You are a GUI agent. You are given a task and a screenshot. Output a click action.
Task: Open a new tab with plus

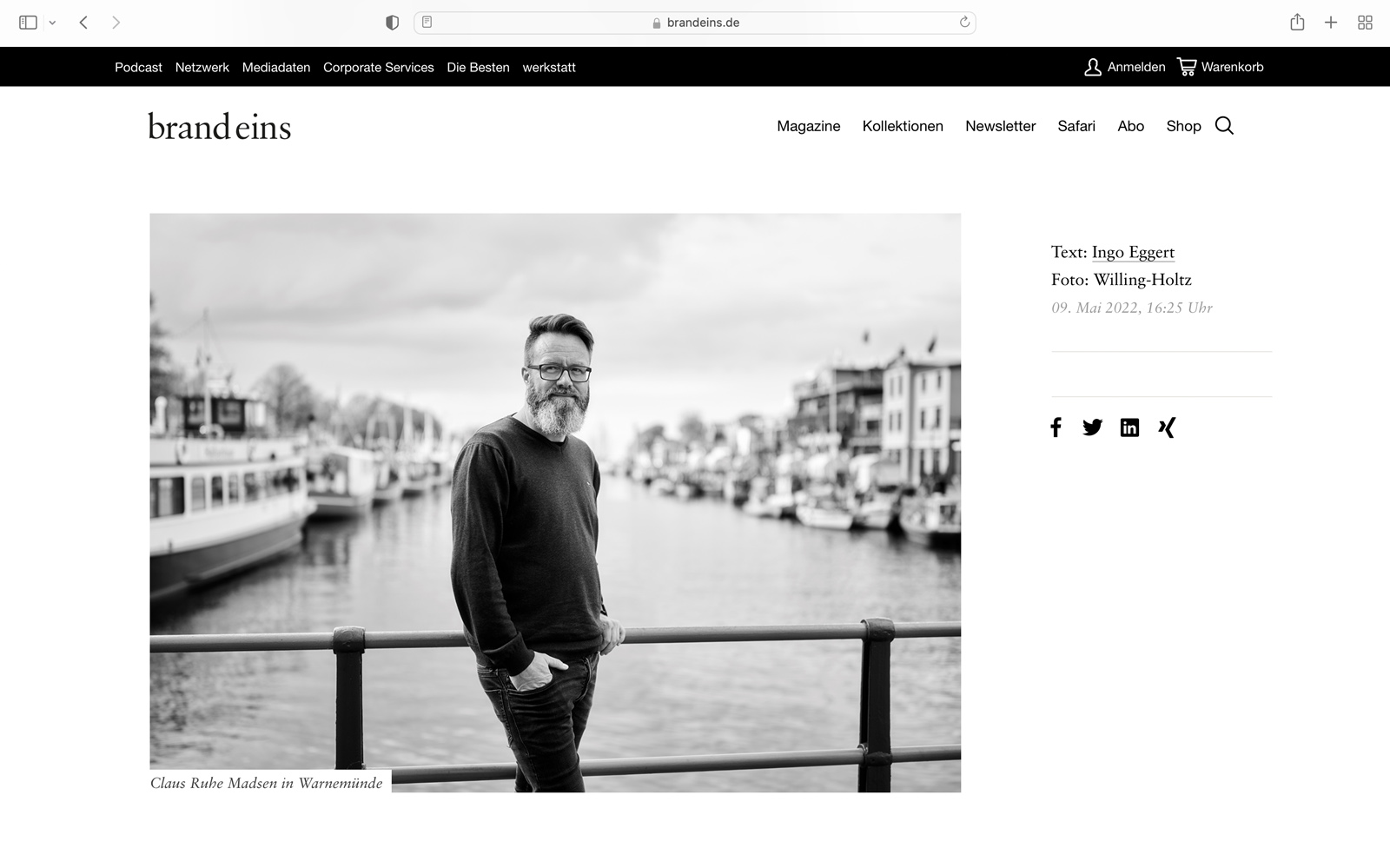coord(1330,23)
